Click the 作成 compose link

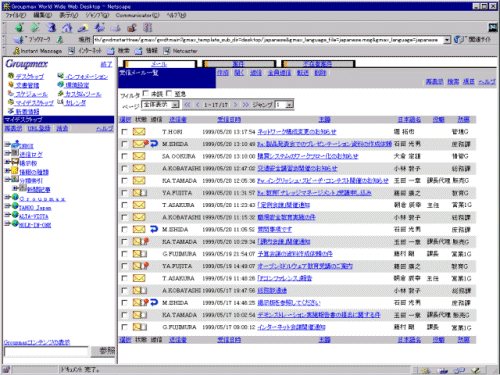222,73
